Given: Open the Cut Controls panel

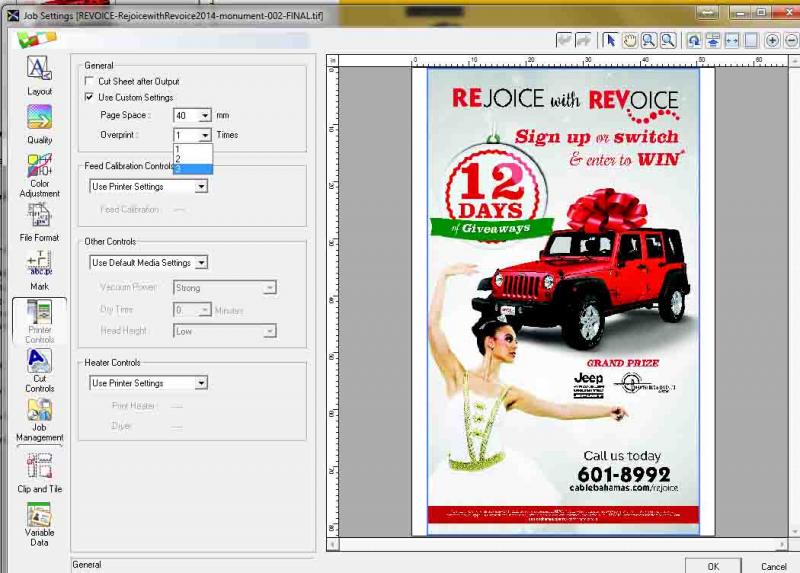Looking at the screenshot, I should (x=39, y=370).
